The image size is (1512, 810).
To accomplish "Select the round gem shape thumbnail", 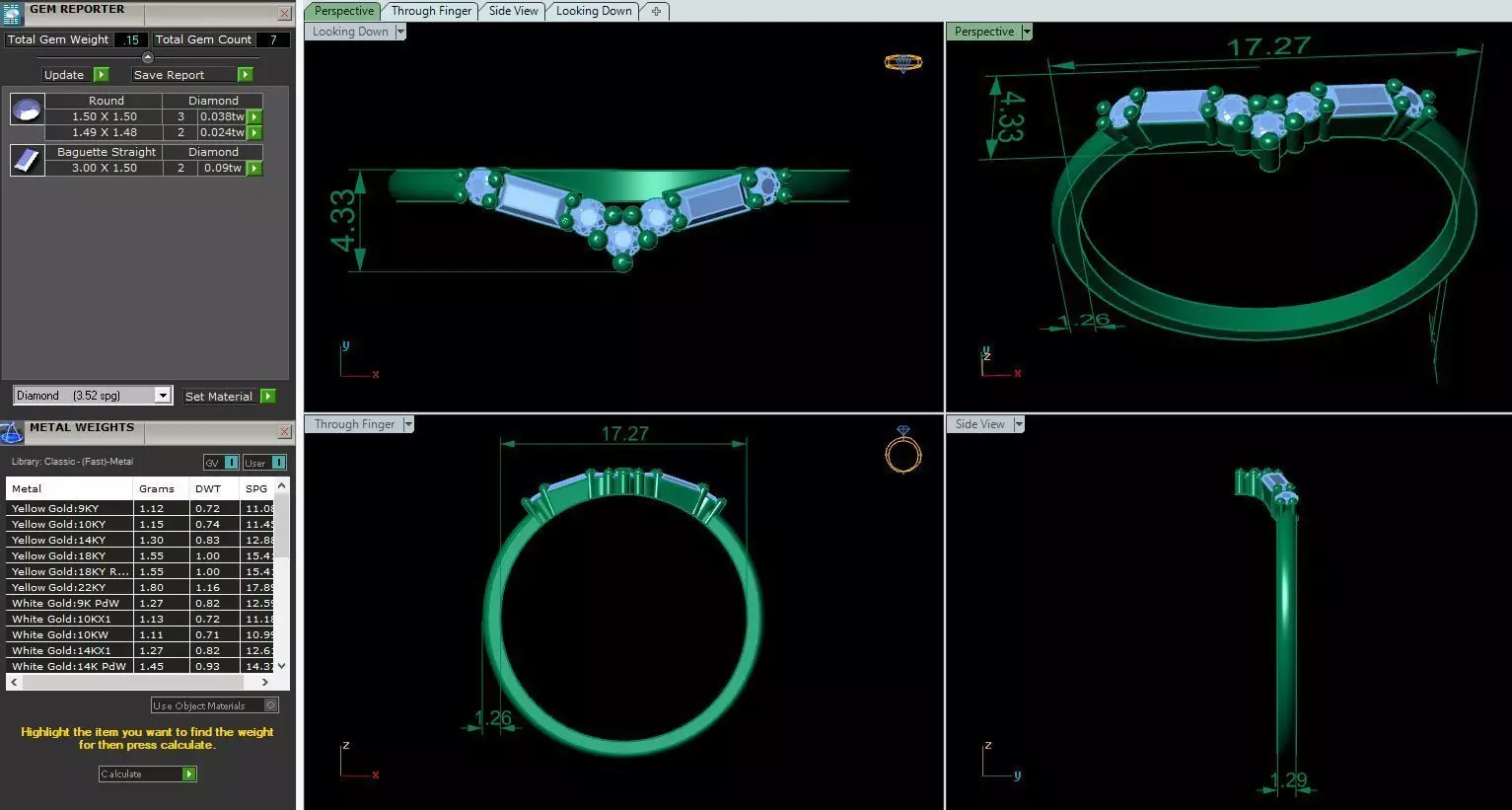I will point(27,110).
